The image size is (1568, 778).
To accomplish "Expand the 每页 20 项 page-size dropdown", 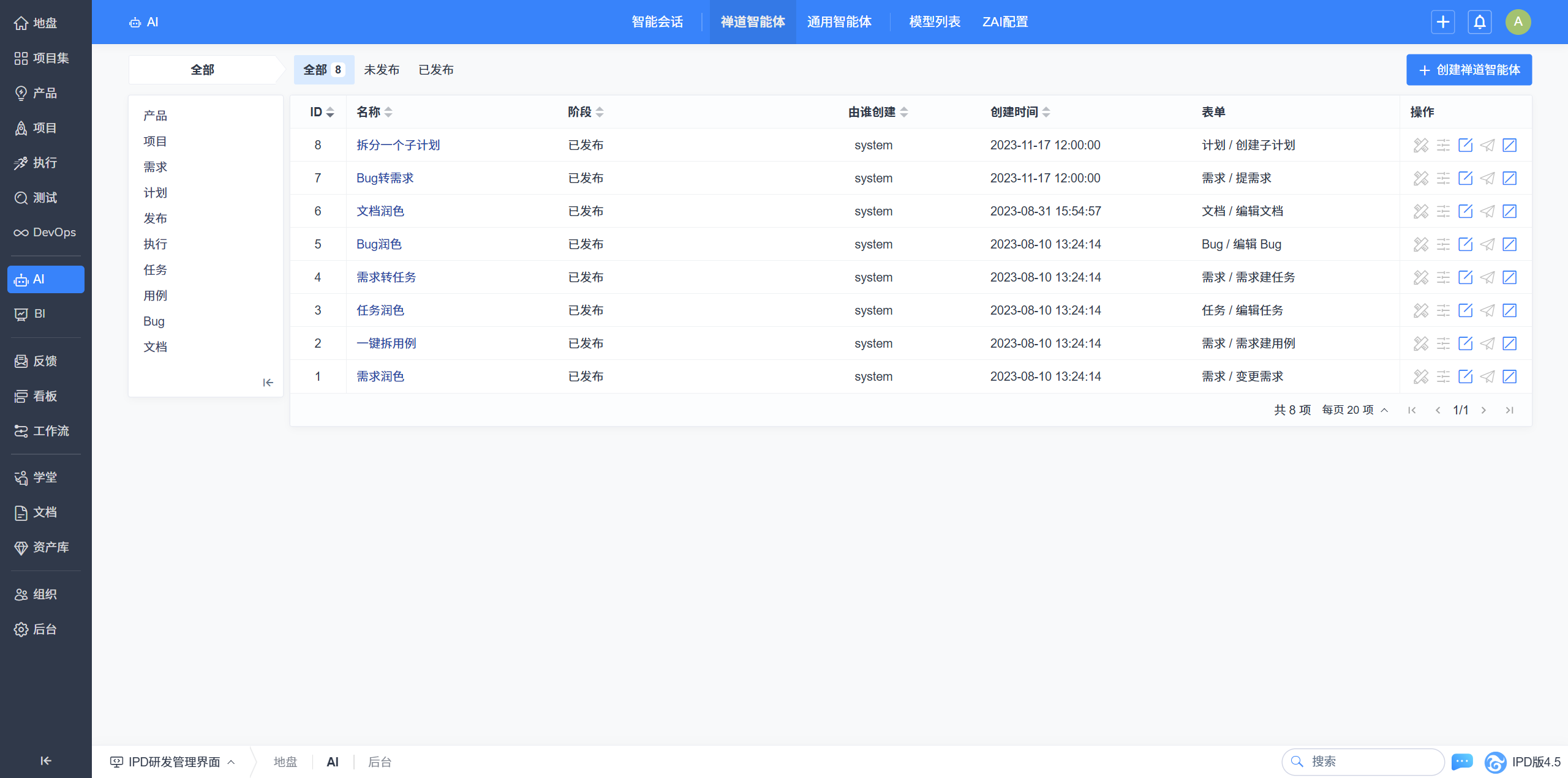I will tap(1354, 410).
